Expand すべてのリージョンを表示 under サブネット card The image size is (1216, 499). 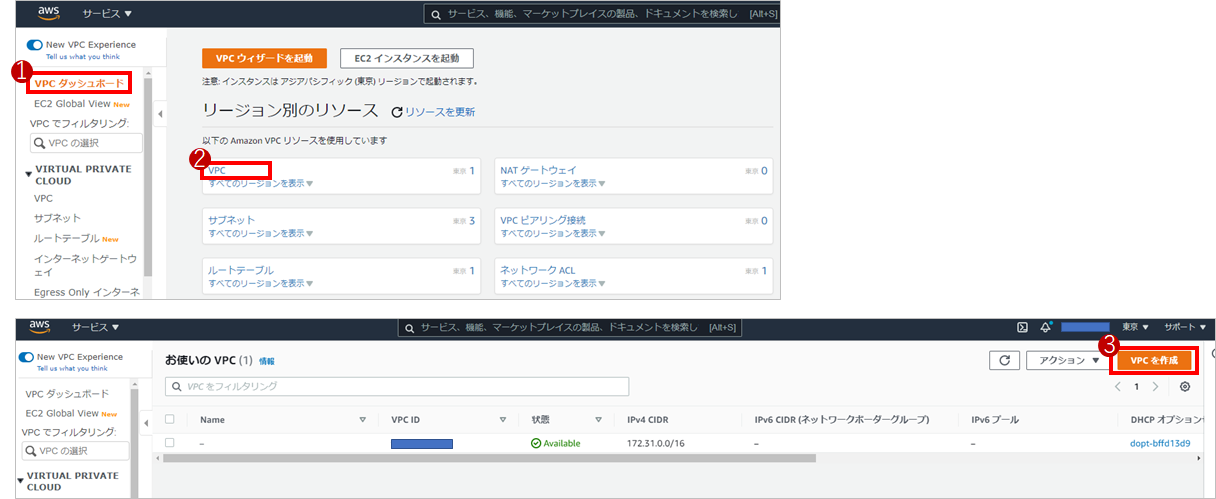coord(261,233)
